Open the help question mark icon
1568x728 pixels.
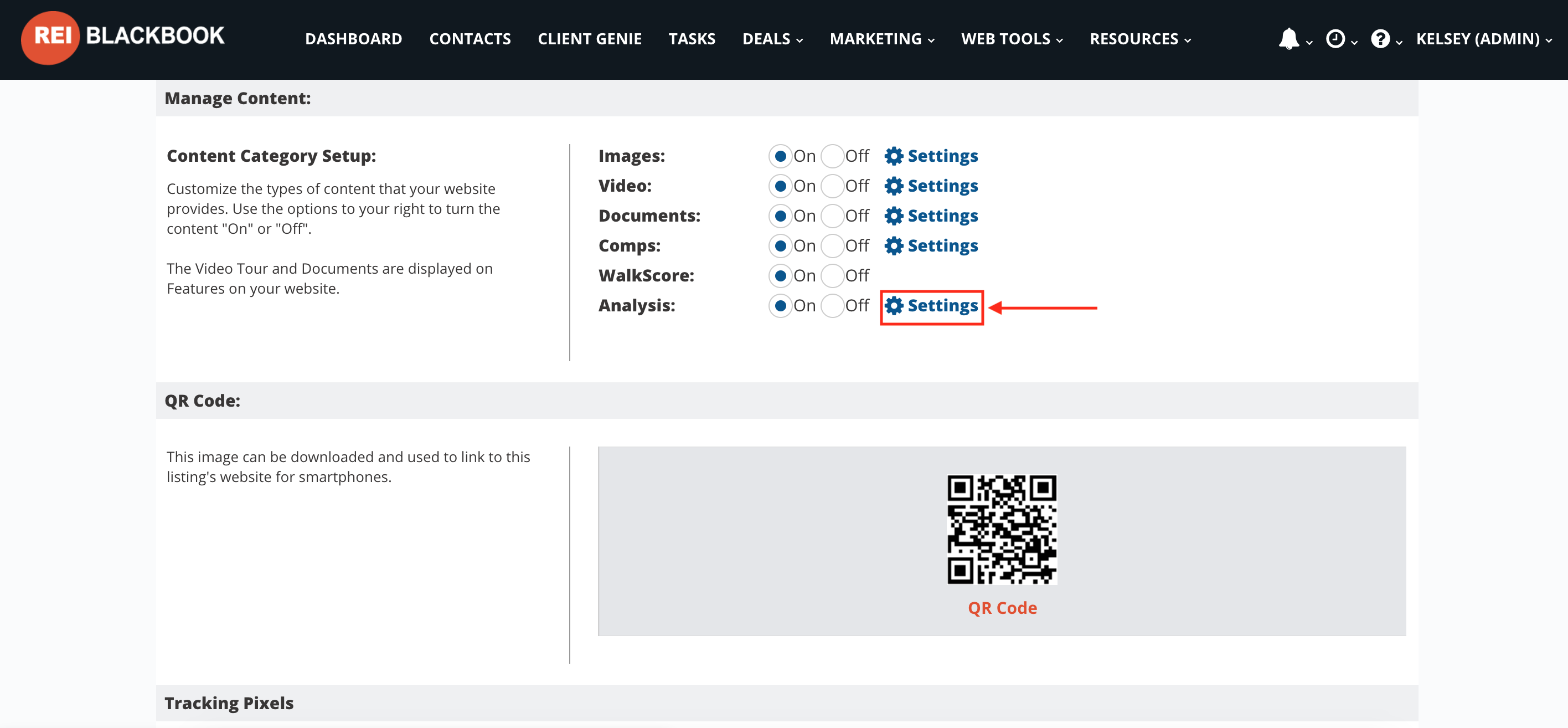(x=1380, y=39)
